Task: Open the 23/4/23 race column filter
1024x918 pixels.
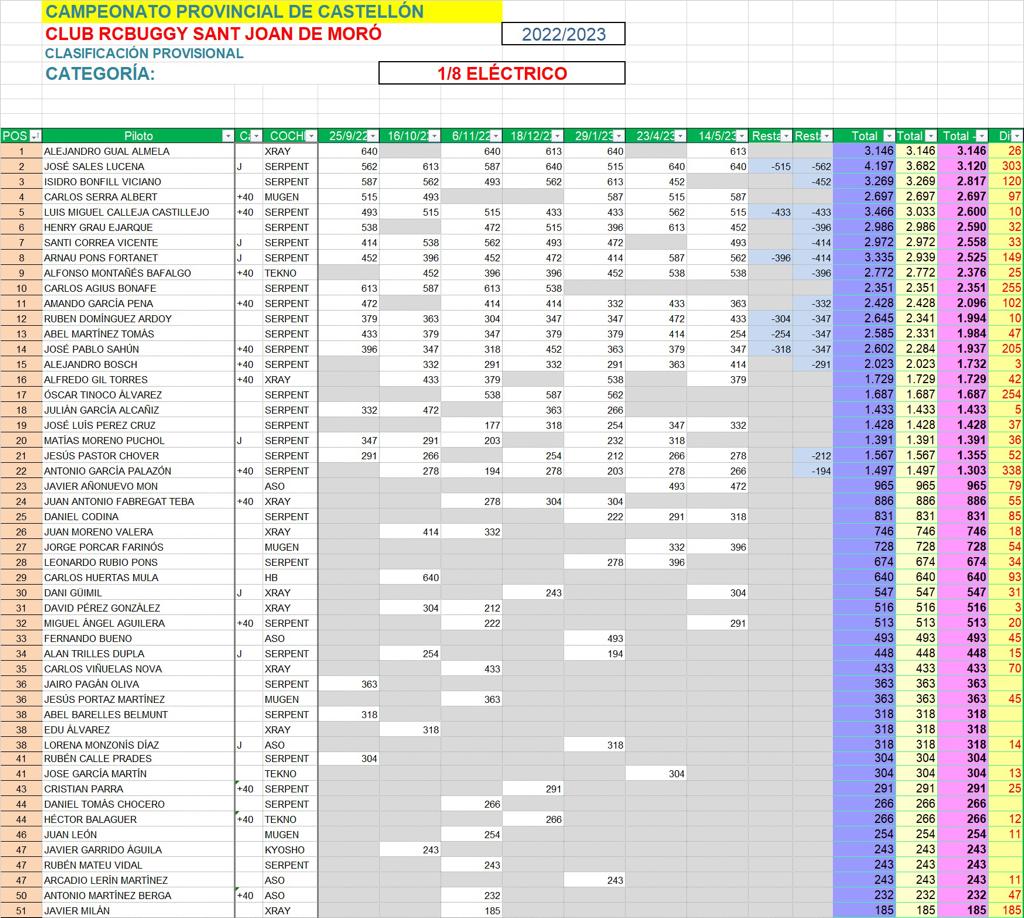Action: coord(680,136)
